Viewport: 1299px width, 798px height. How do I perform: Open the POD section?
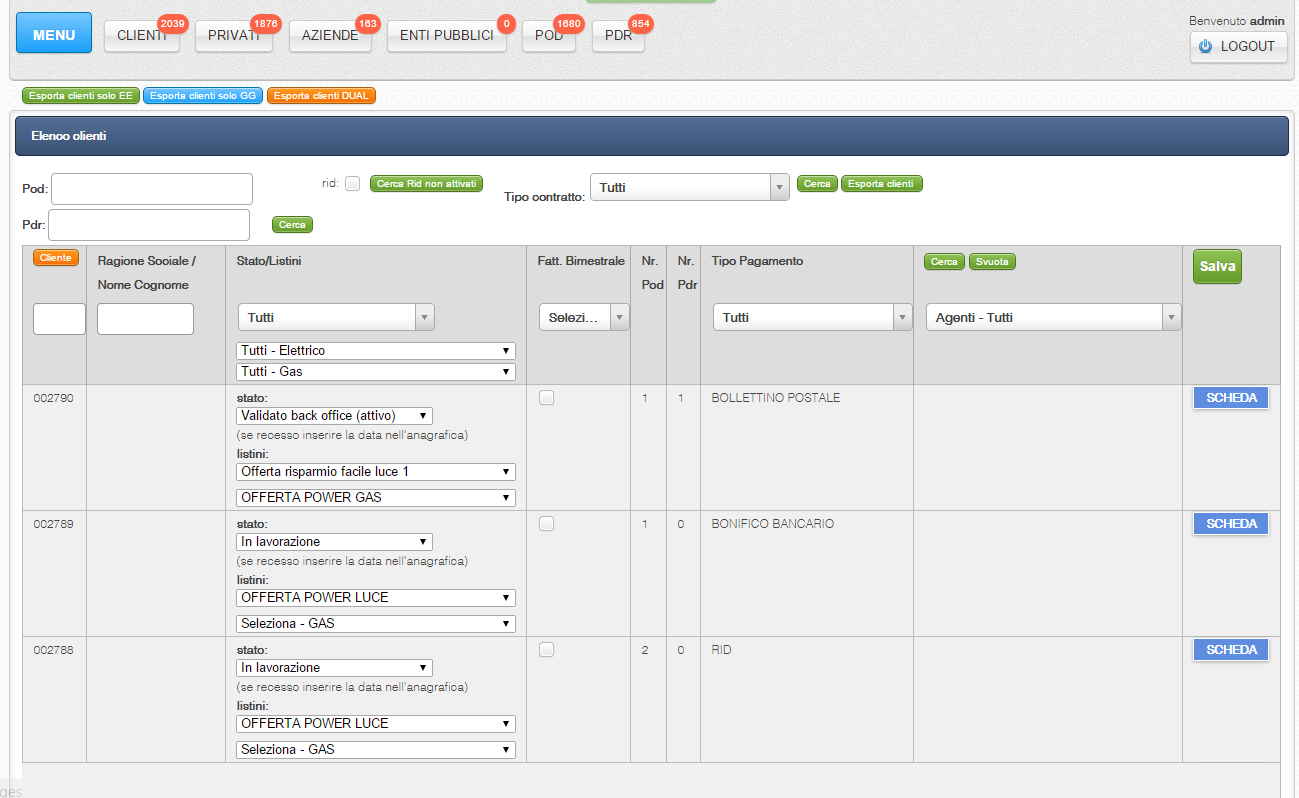click(x=549, y=36)
